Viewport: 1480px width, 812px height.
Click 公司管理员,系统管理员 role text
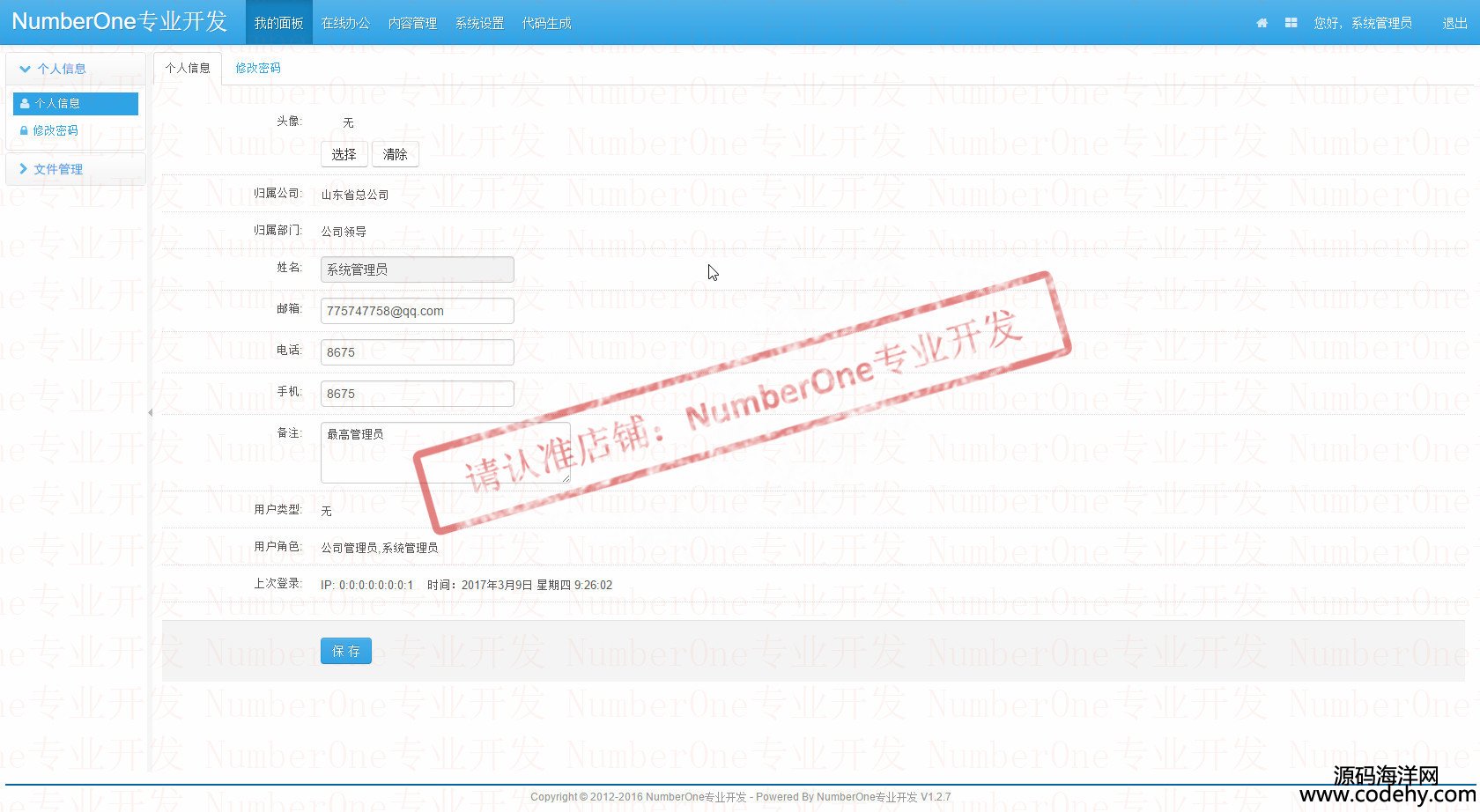pos(380,548)
